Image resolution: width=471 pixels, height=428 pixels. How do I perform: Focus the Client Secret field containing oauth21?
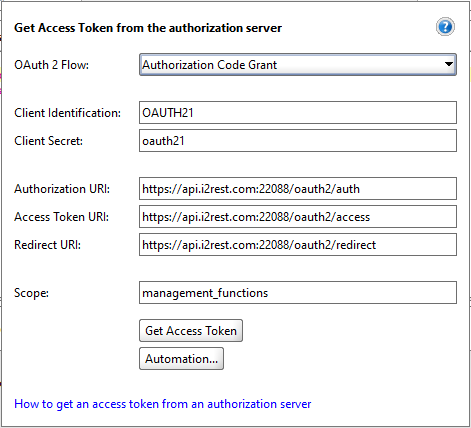298,141
